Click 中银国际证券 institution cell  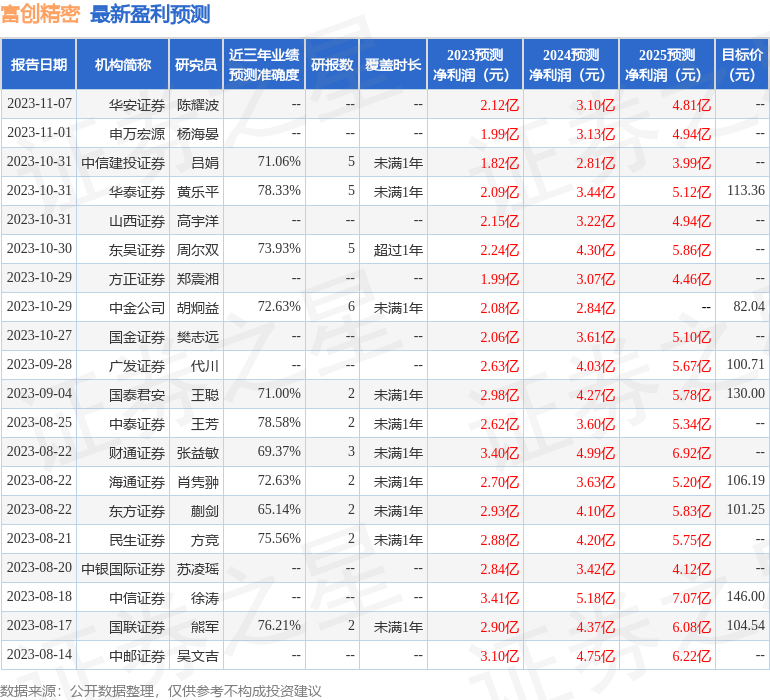point(123,568)
